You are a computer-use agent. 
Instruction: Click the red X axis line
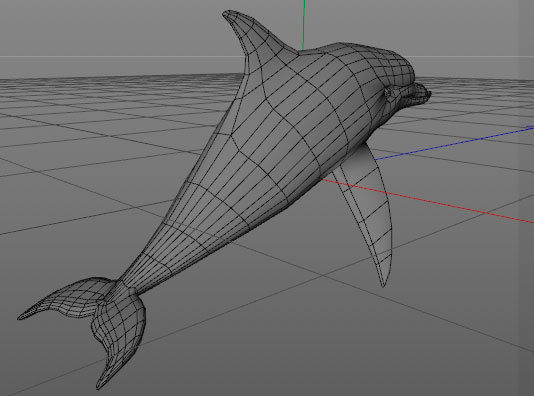[x=428, y=201]
